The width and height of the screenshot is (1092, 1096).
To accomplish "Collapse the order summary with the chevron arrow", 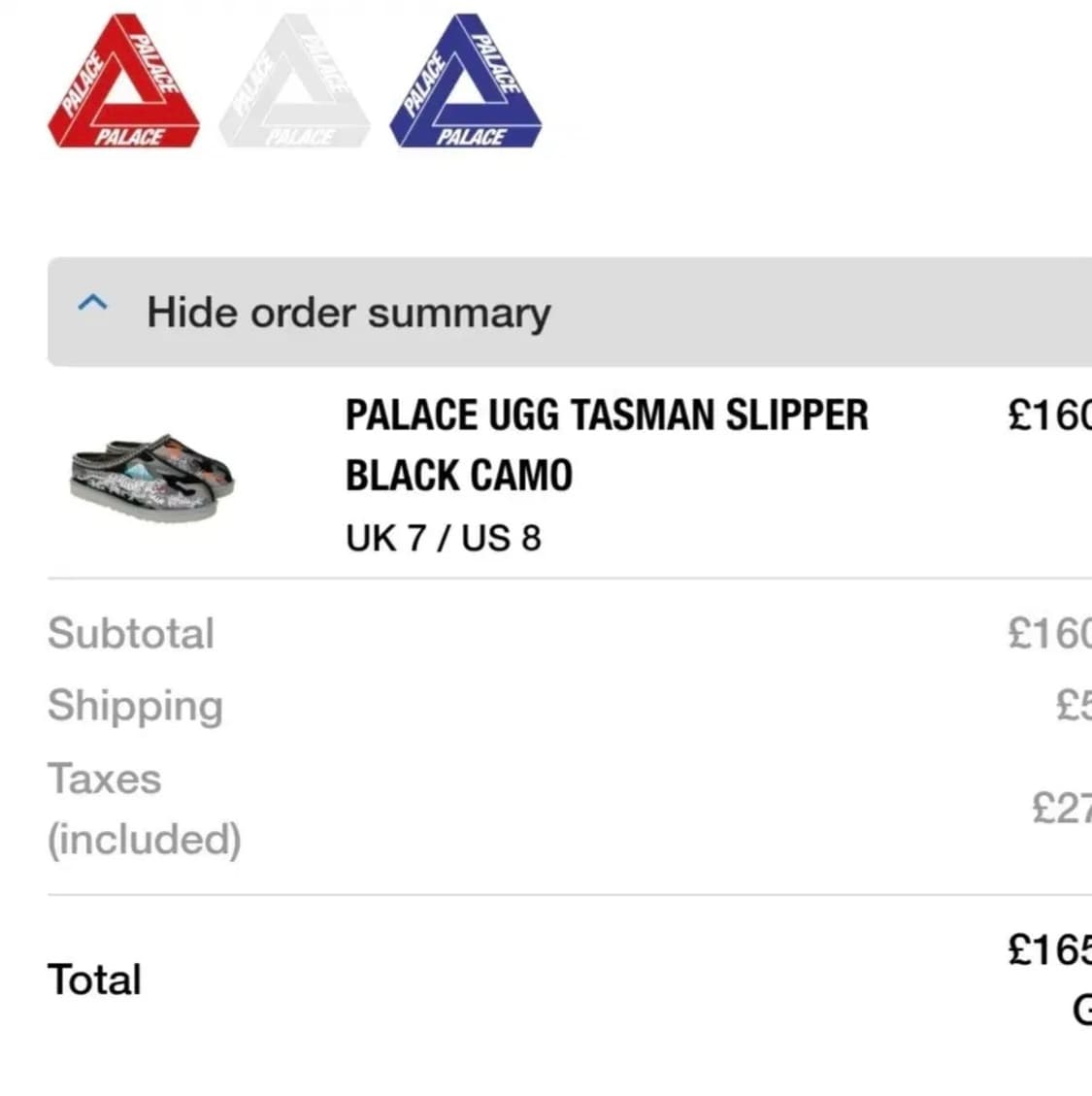I will pos(92,305).
